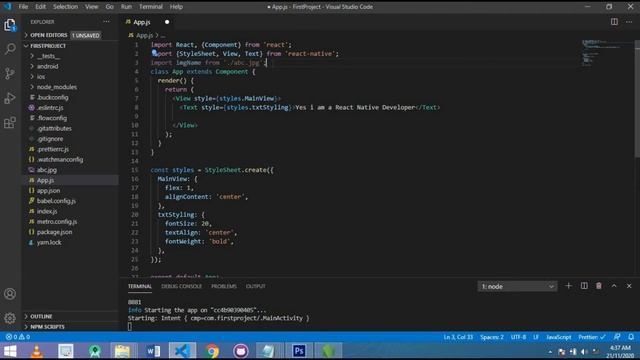Click the editor vertical scrollbar
This screenshot has height=360, width=640.
click(637, 98)
